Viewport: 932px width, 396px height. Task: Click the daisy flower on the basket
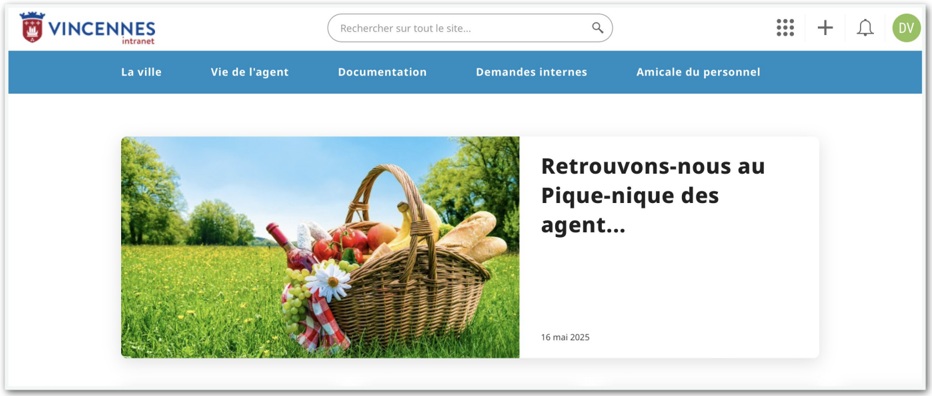point(329,281)
